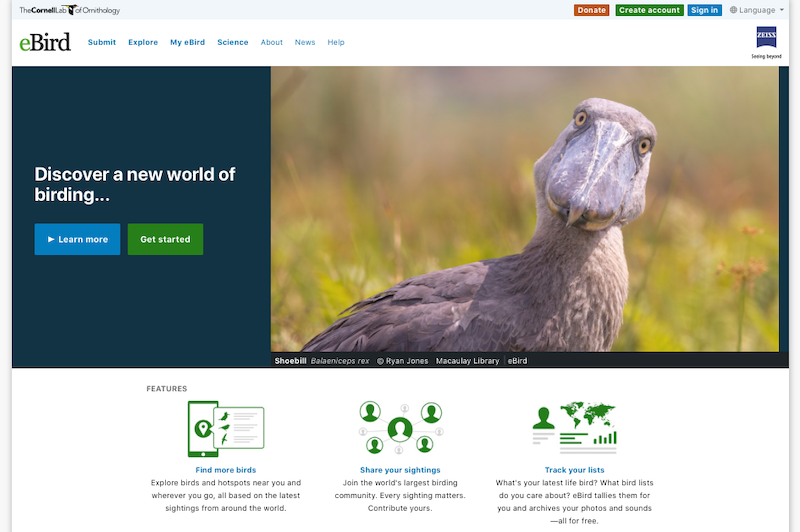Click the Sign in button
This screenshot has height=532, width=800.
[704, 10]
